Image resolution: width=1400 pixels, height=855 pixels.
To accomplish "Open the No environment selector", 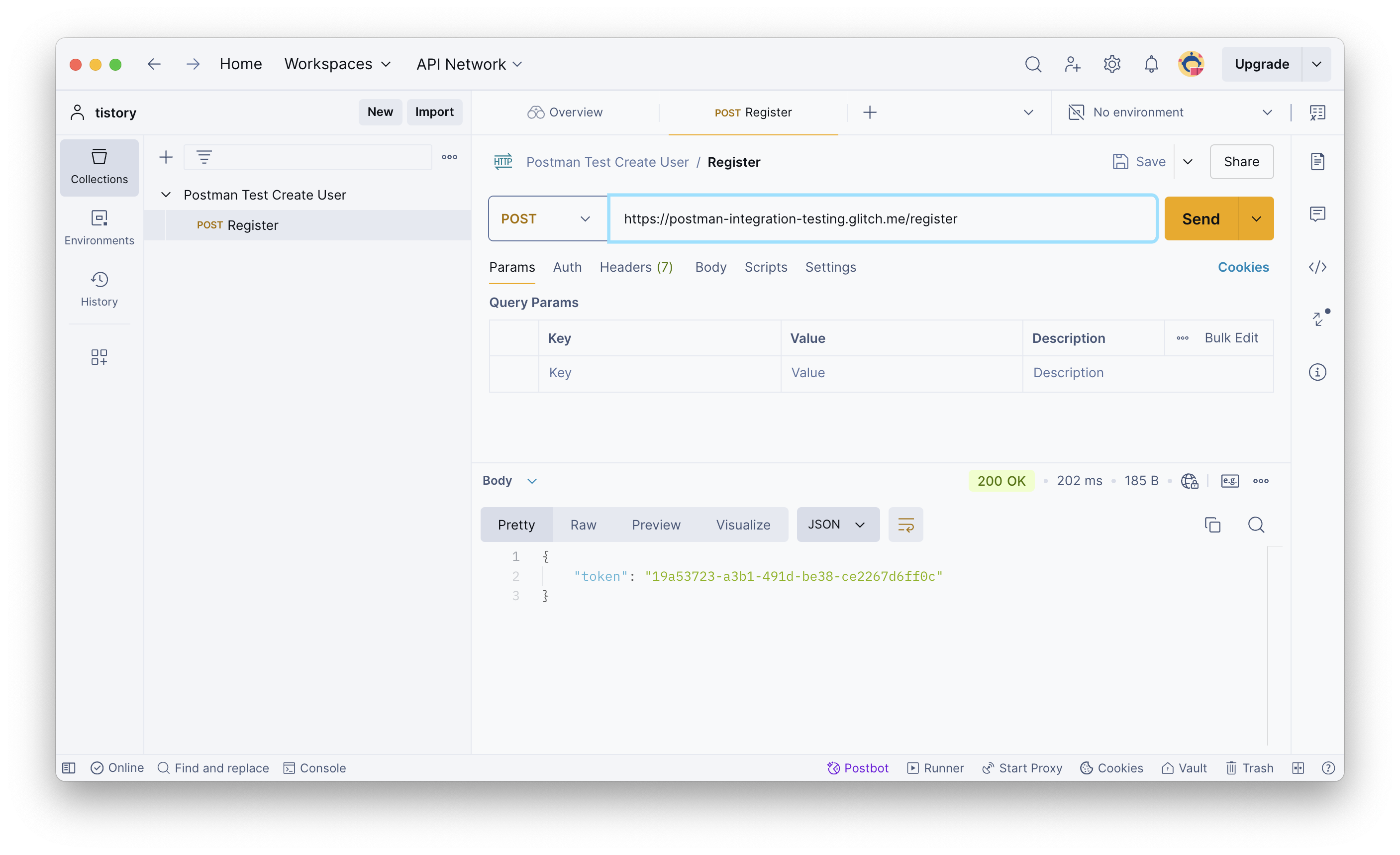I will (1171, 112).
